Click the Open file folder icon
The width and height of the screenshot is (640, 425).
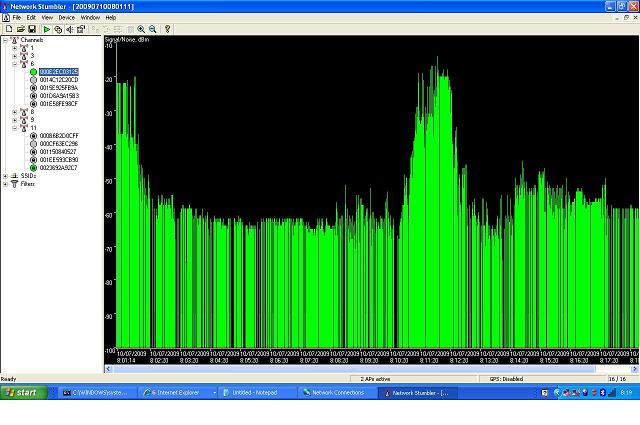coord(20,29)
